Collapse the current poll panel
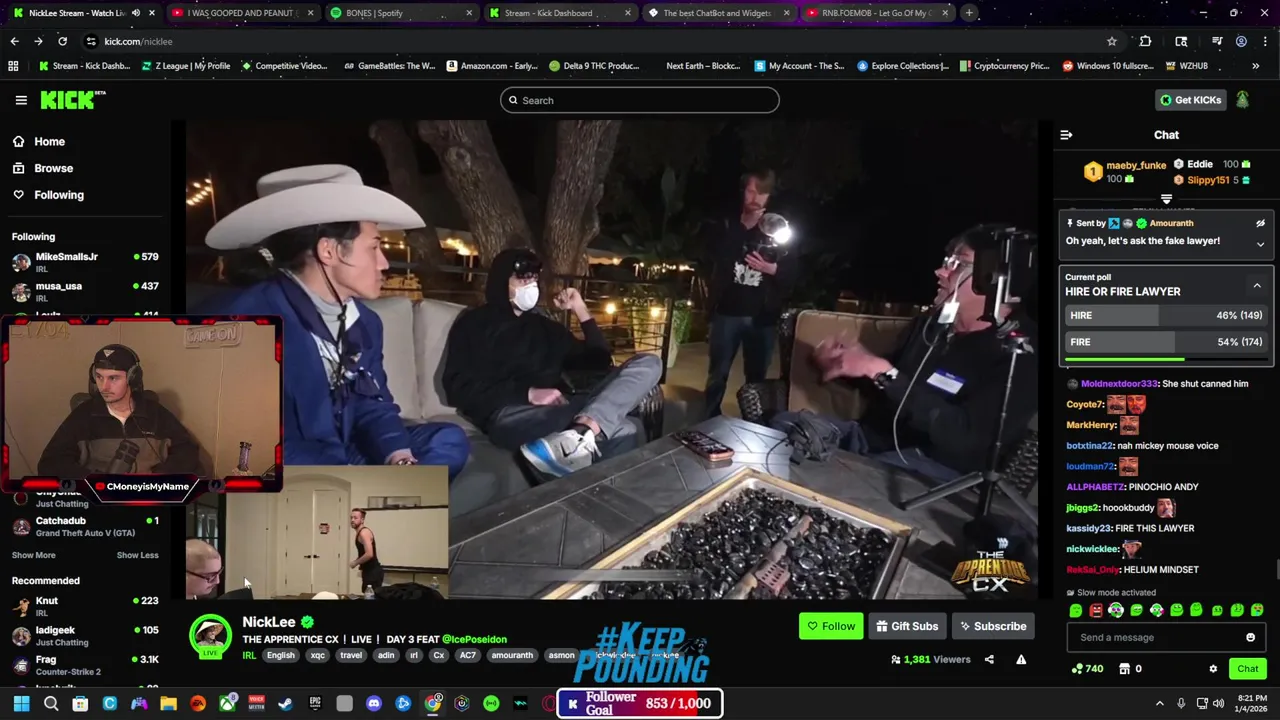The width and height of the screenshot is (1280, 720). pyautogui.click(x=1257, y=286)
